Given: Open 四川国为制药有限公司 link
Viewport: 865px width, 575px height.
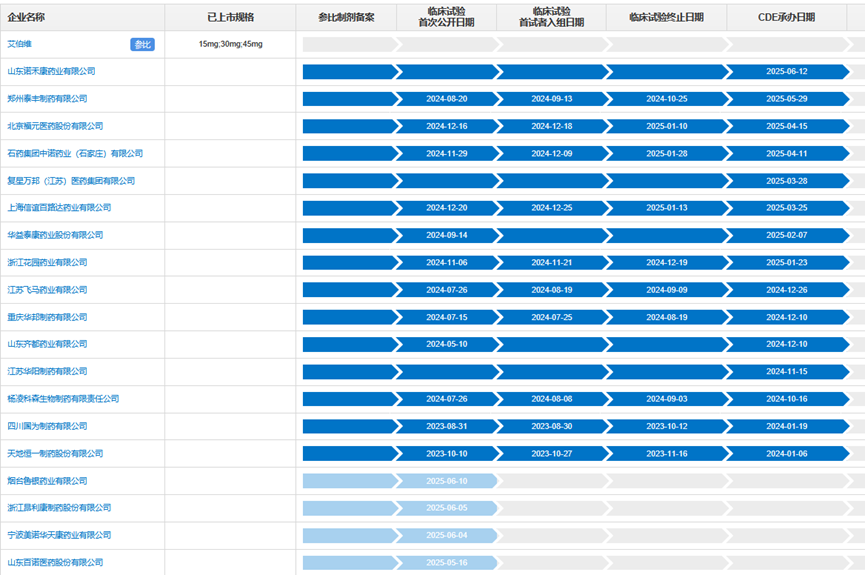Looking at the screenshot, I should click(x=47, y=426).
